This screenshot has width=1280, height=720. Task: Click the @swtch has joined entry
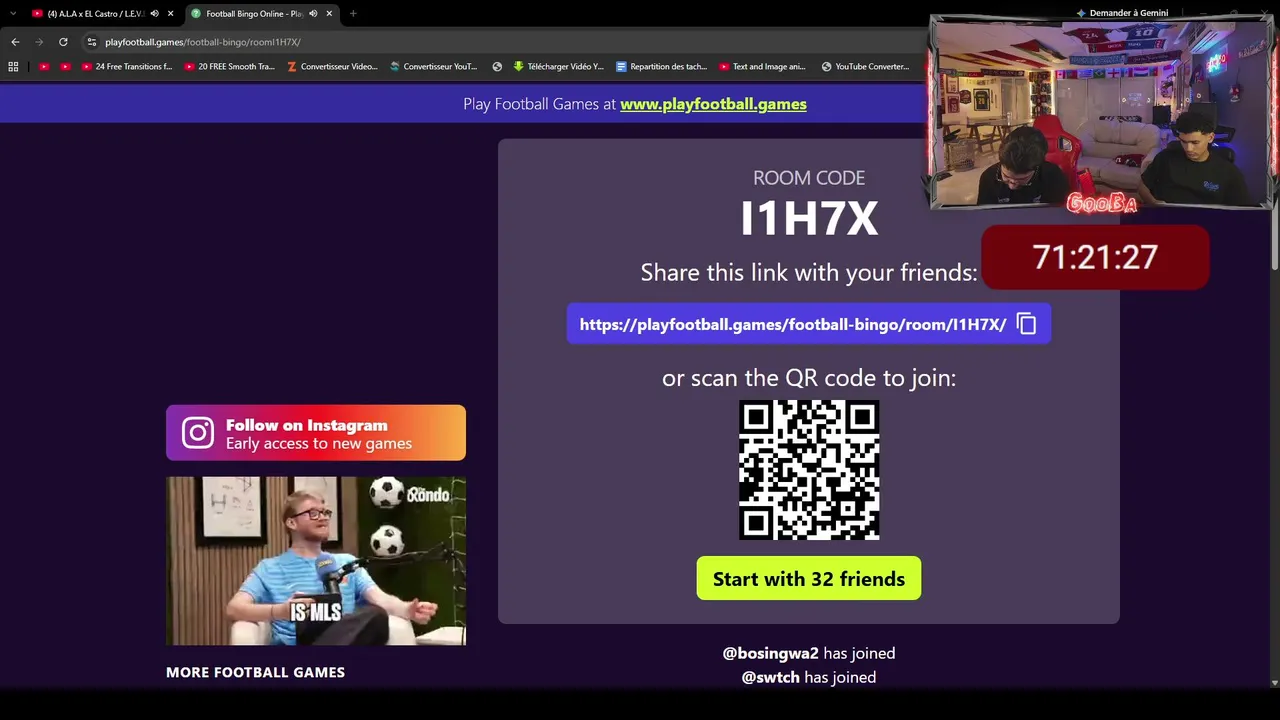809,677
